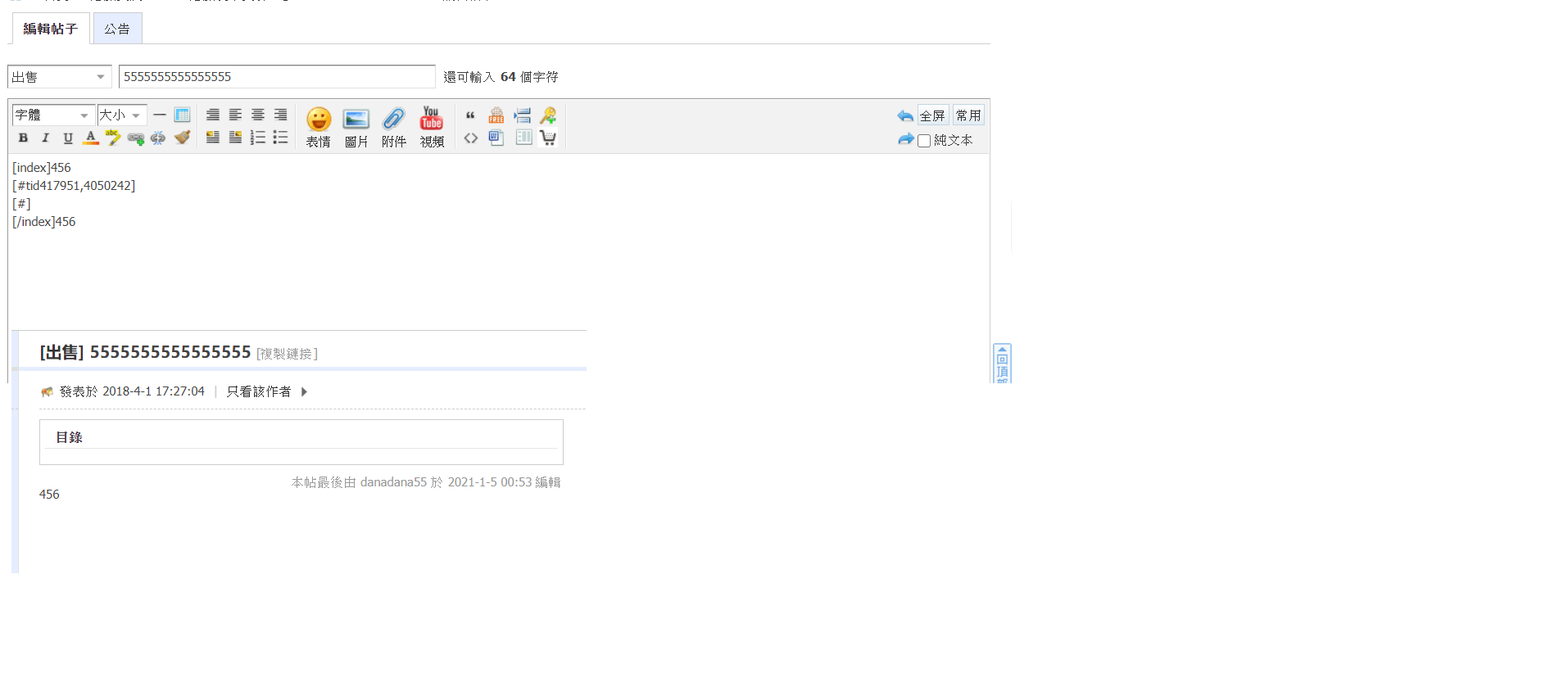Insert a picture via 圖片 button
This screenshot has height=687, width=1568.
click(356, 127)
